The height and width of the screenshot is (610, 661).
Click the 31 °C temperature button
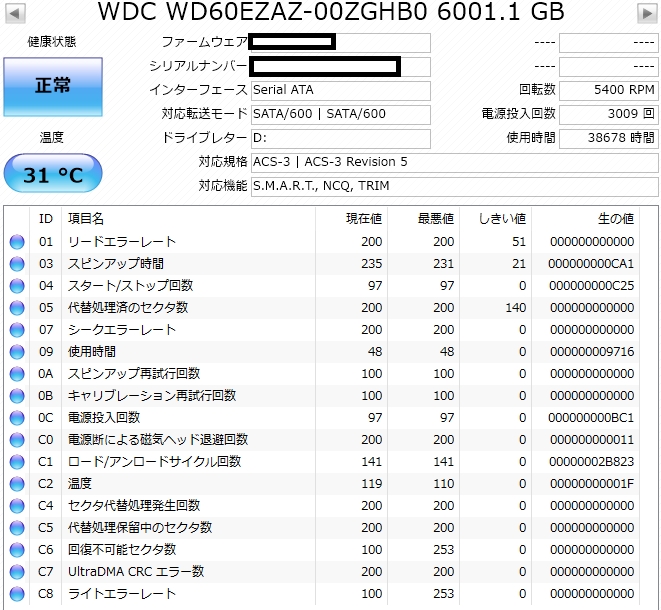53,174
